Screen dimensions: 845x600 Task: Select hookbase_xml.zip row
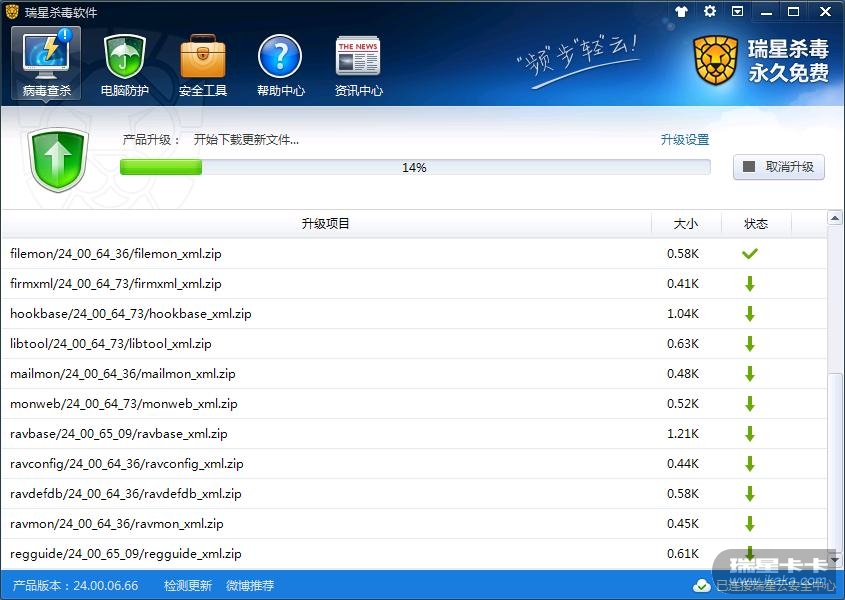click(x=414, y=314)
